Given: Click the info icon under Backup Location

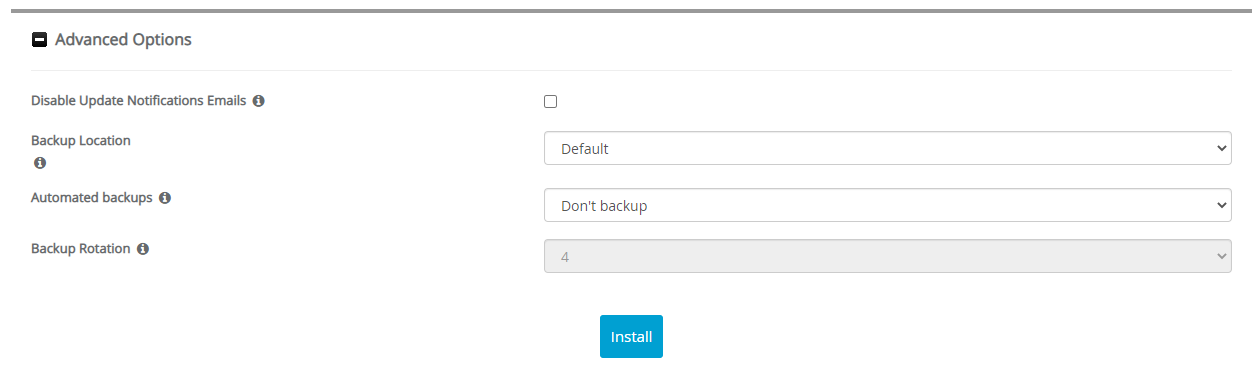Looking at the screenshot, I should [40, 162].
